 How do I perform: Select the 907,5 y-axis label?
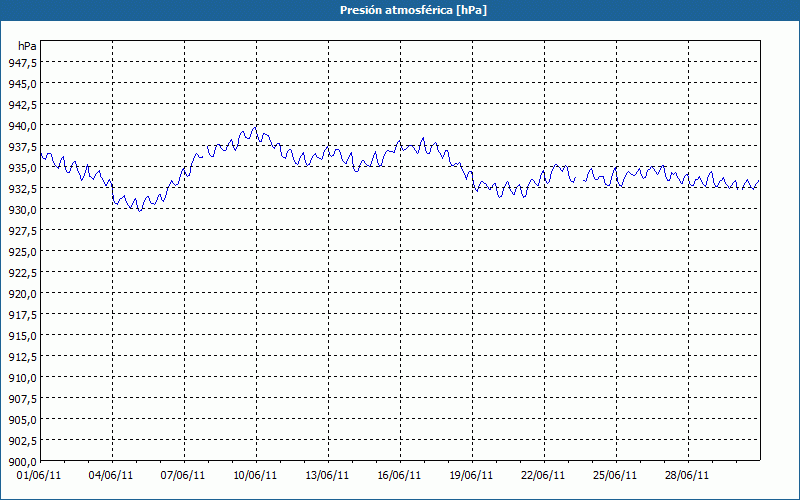pyautogui.click(x=22, y=399)
